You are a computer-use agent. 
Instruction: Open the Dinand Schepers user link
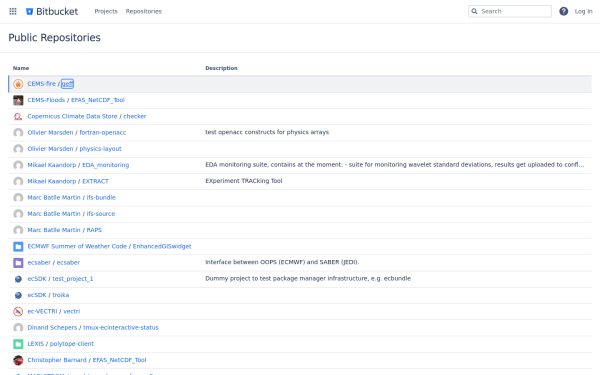[x=52, y=328]
